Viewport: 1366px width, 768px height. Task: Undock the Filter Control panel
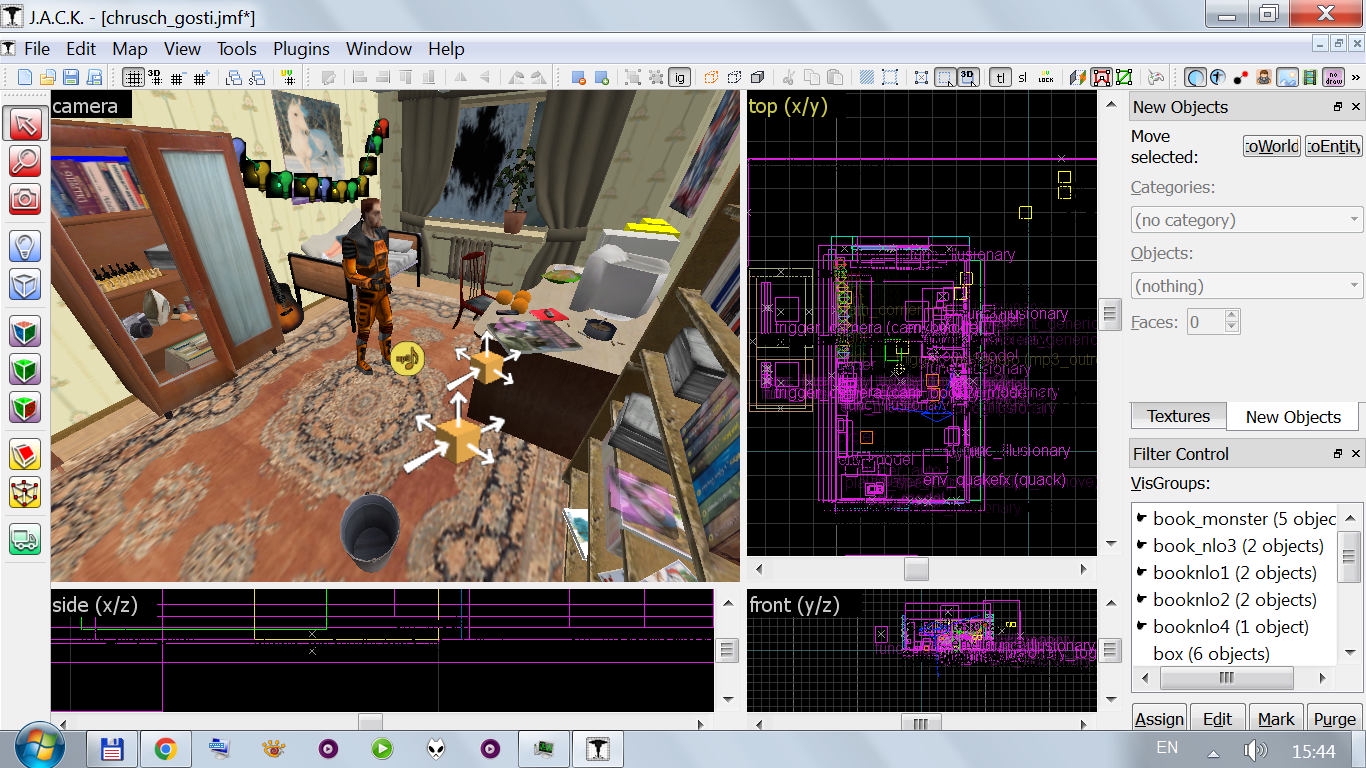1338,454
